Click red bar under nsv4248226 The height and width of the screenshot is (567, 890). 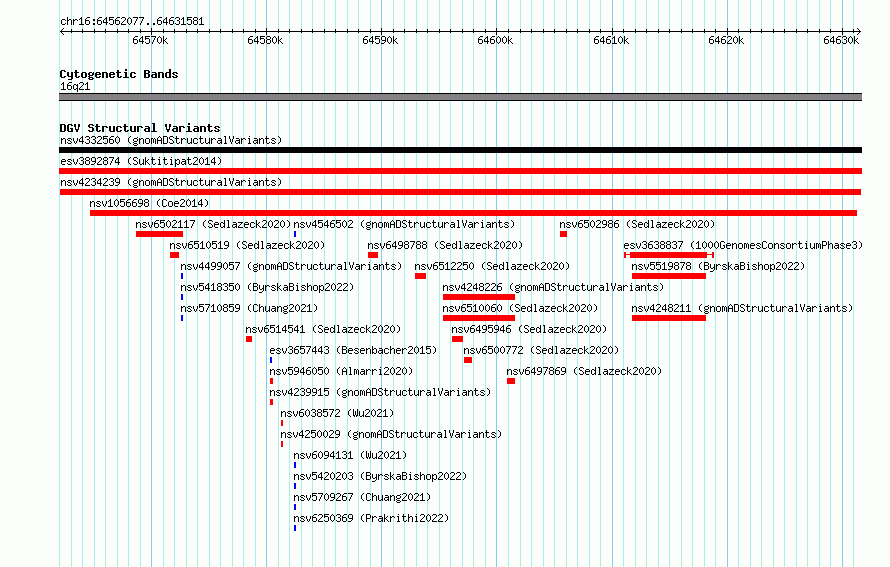(478, 297)
